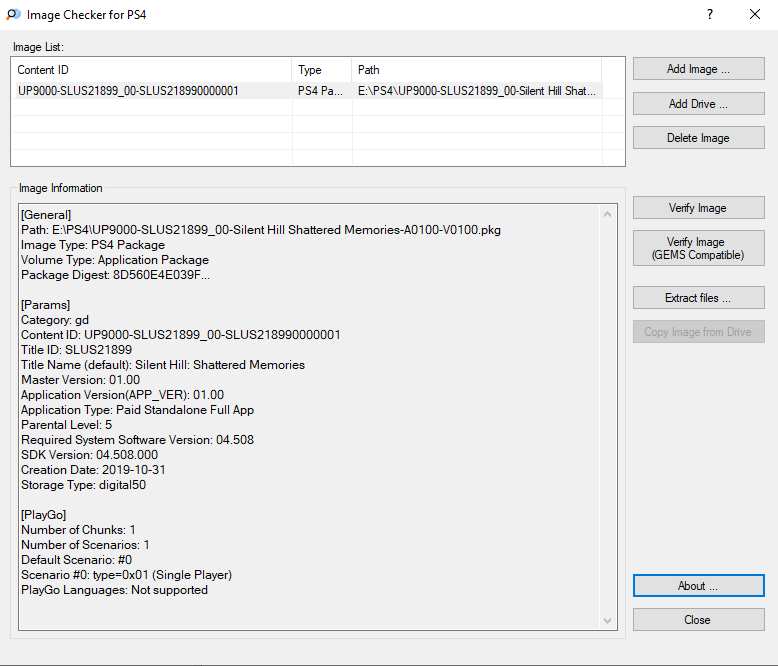
Task: Click the scroll down arrow in Image Information
Action: (607, 620)
